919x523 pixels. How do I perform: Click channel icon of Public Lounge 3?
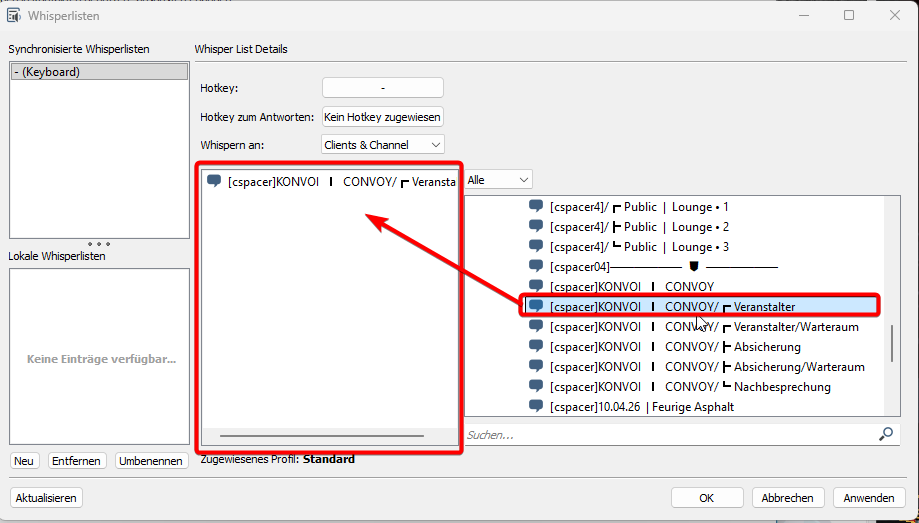coord(536,247)
